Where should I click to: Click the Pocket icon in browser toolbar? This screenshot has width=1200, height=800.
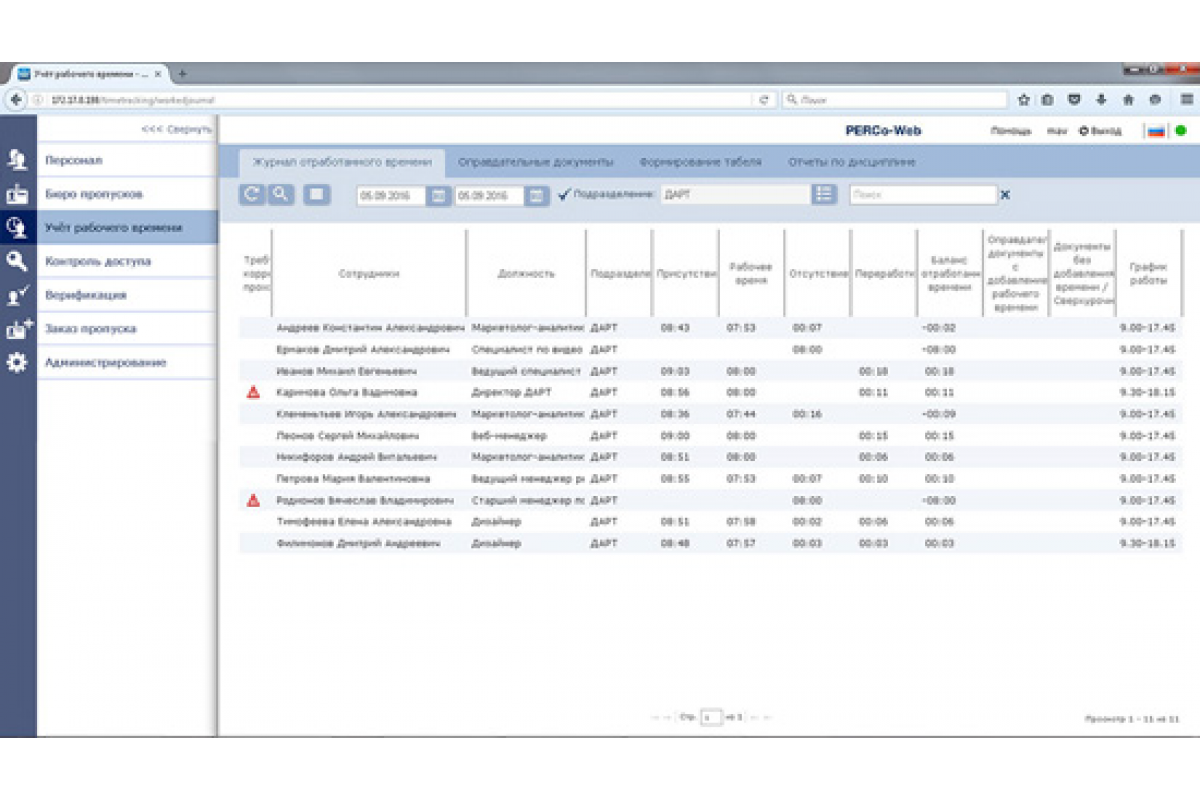[x=1075, y=100]
